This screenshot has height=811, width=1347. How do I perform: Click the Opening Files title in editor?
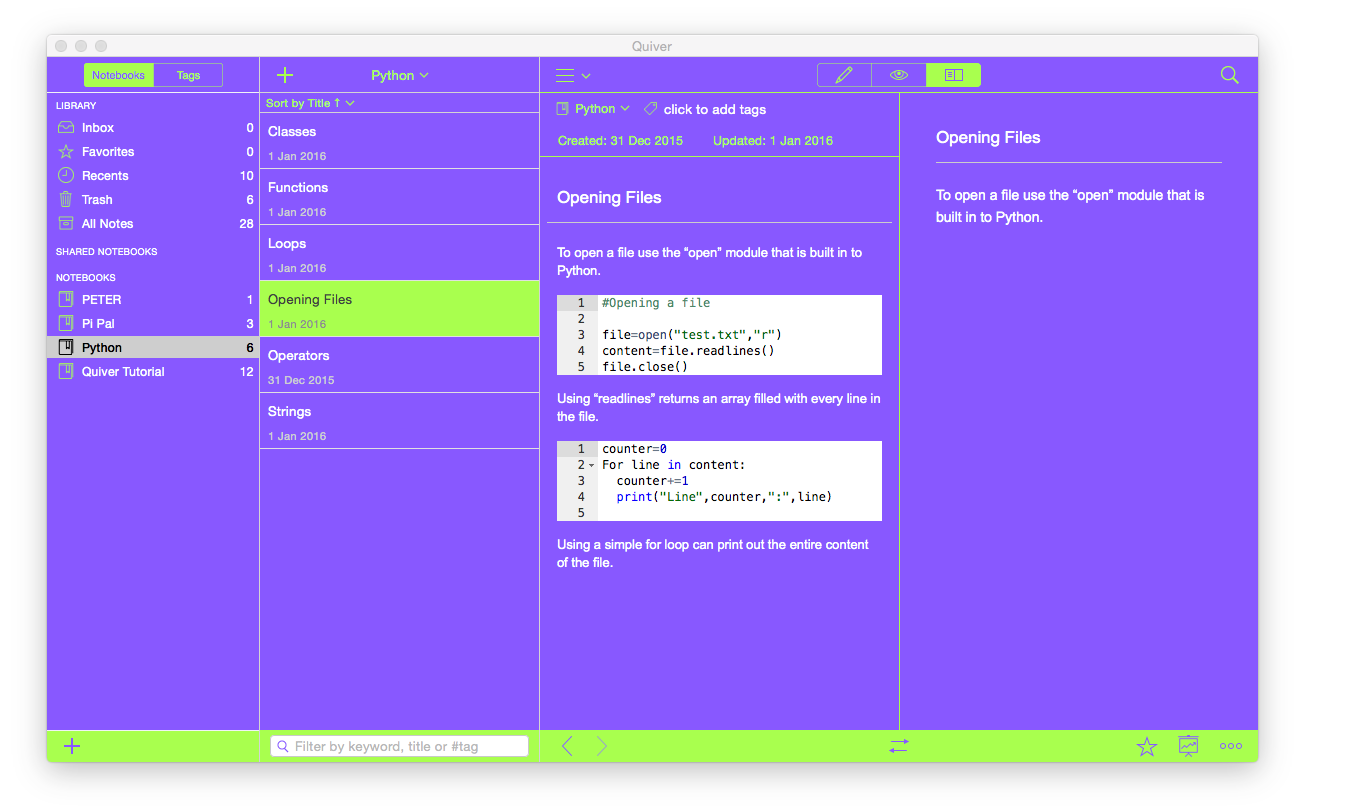(609, 197)
